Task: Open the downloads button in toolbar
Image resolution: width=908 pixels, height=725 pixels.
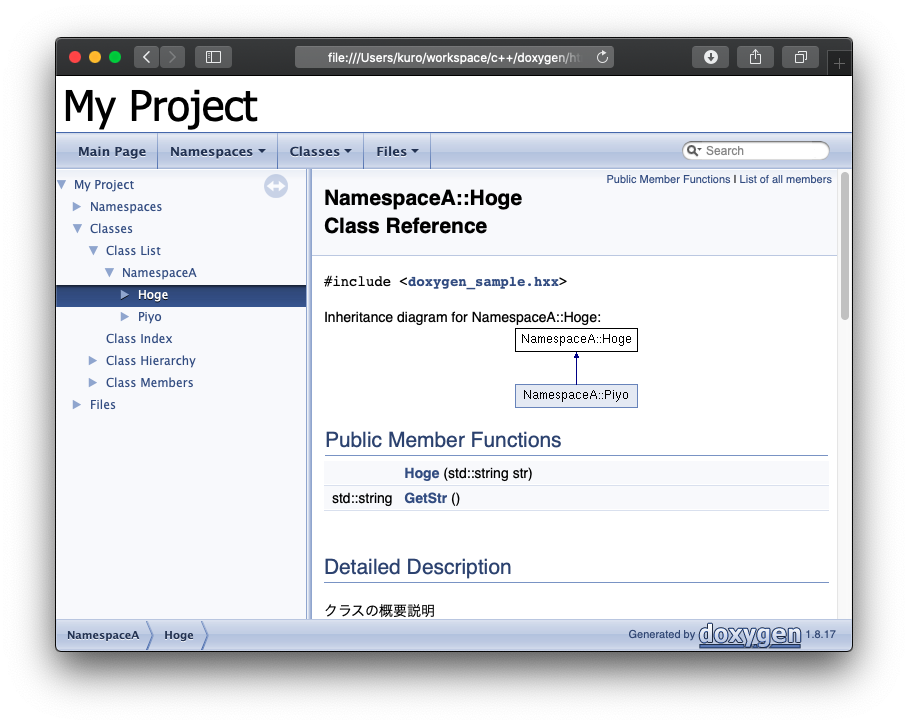Action: pos(711,57)
